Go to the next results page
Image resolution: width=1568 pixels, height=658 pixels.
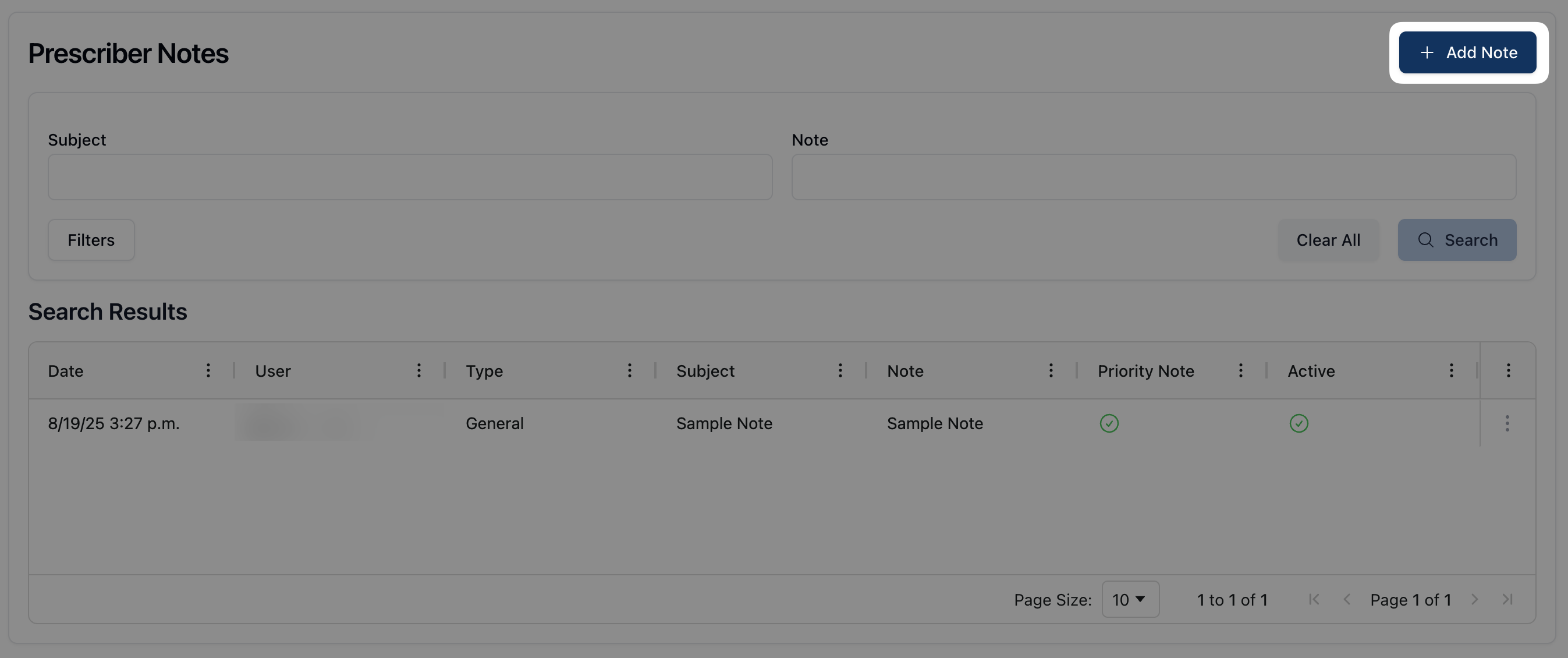(x=1474, y=600)
